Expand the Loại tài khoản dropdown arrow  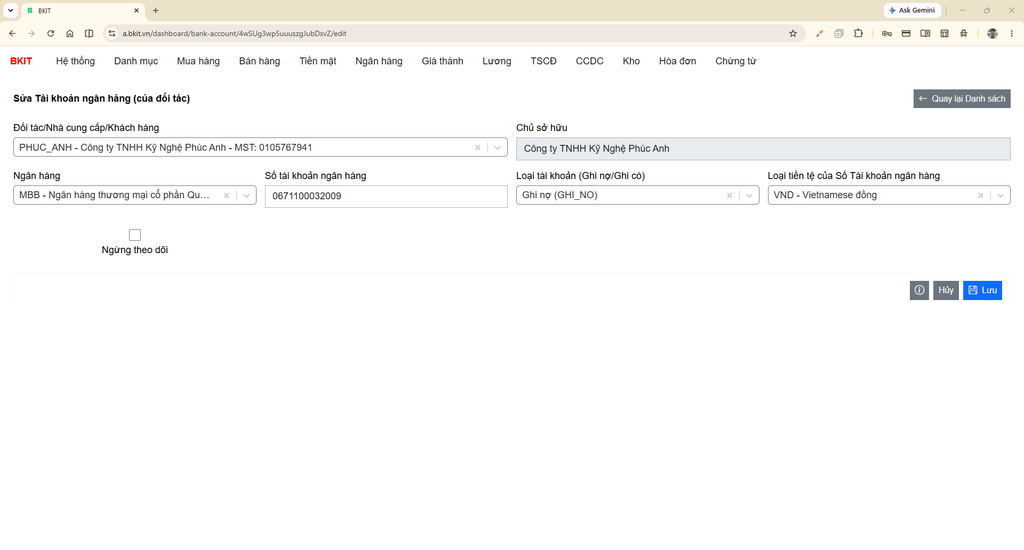click(749, 195)
